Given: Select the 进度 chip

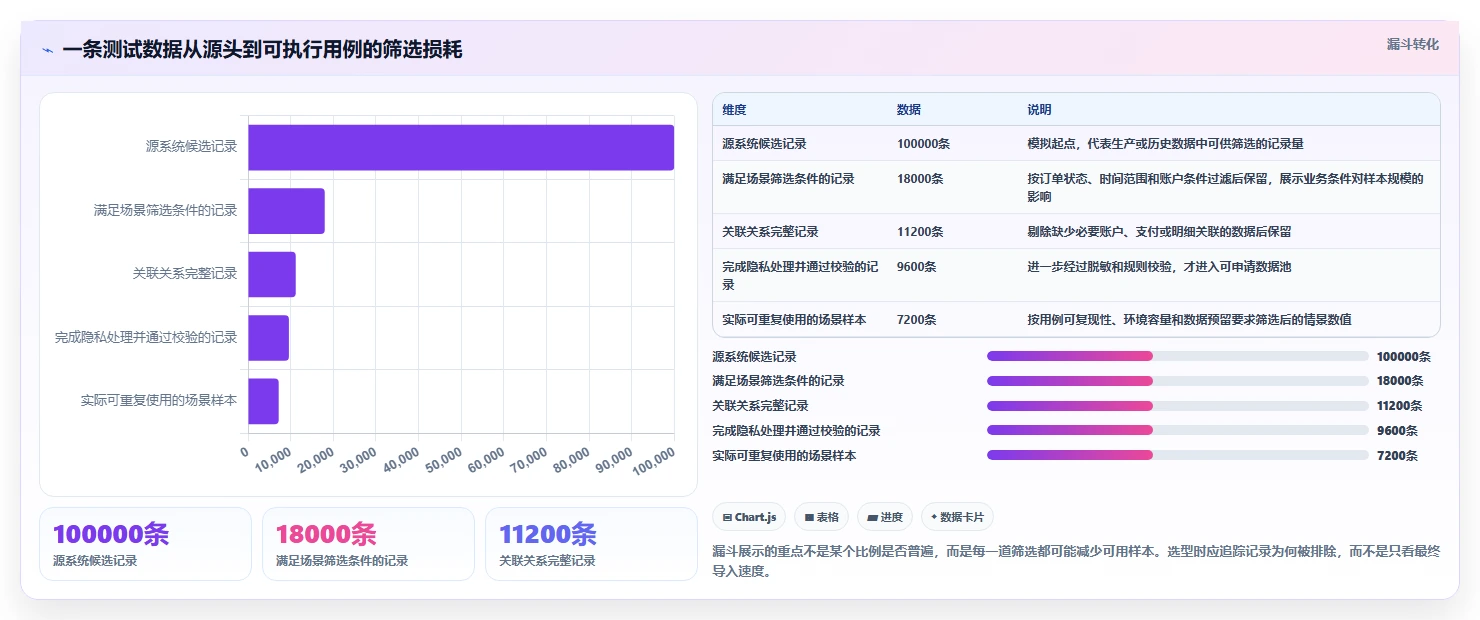Looking at the screenshot, I should click(885, 517).
